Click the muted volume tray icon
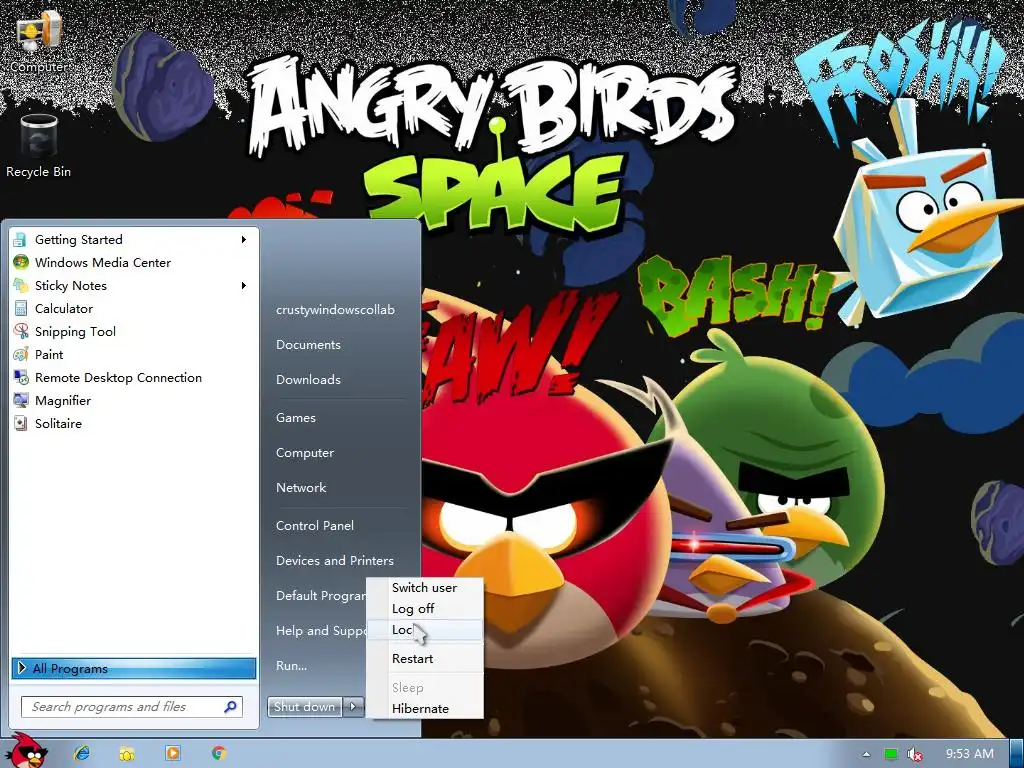 [915, 754]
